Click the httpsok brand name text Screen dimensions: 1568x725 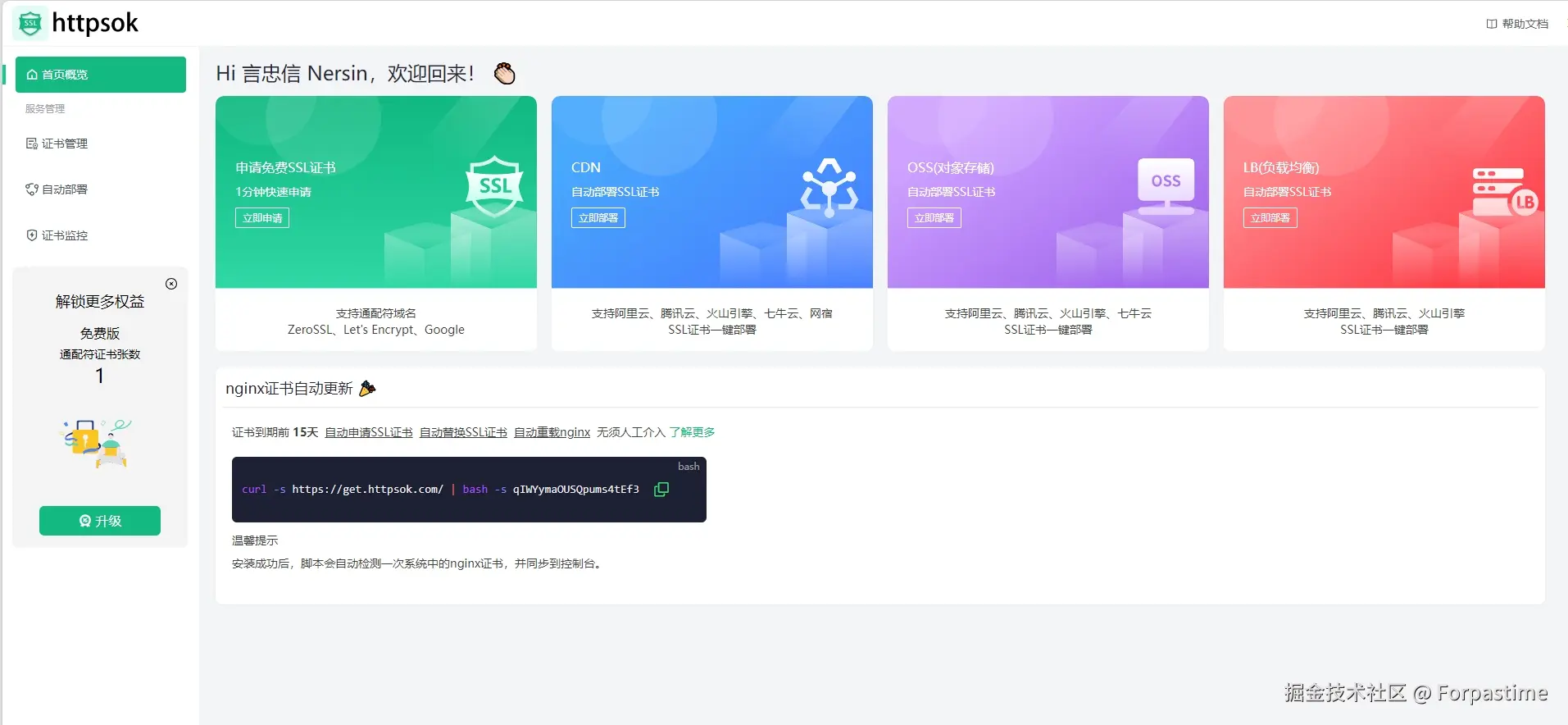pos(95,23)
